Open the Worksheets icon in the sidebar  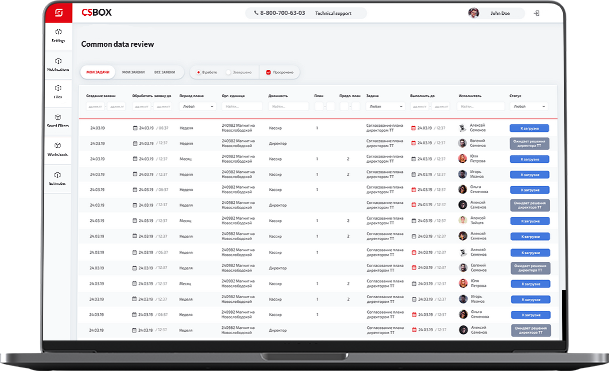click(x=57, y=149)
